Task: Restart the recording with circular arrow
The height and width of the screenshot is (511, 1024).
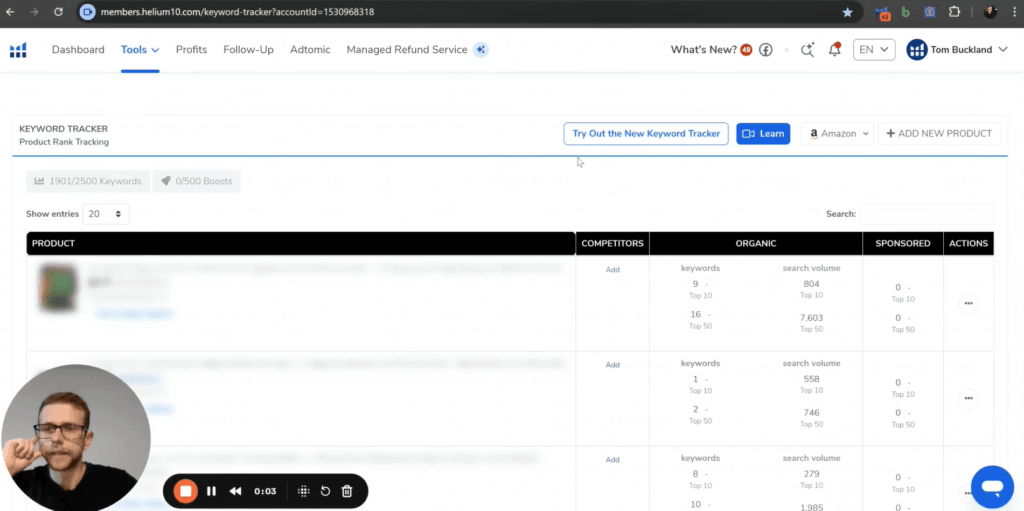Action: tap(325, 491)
